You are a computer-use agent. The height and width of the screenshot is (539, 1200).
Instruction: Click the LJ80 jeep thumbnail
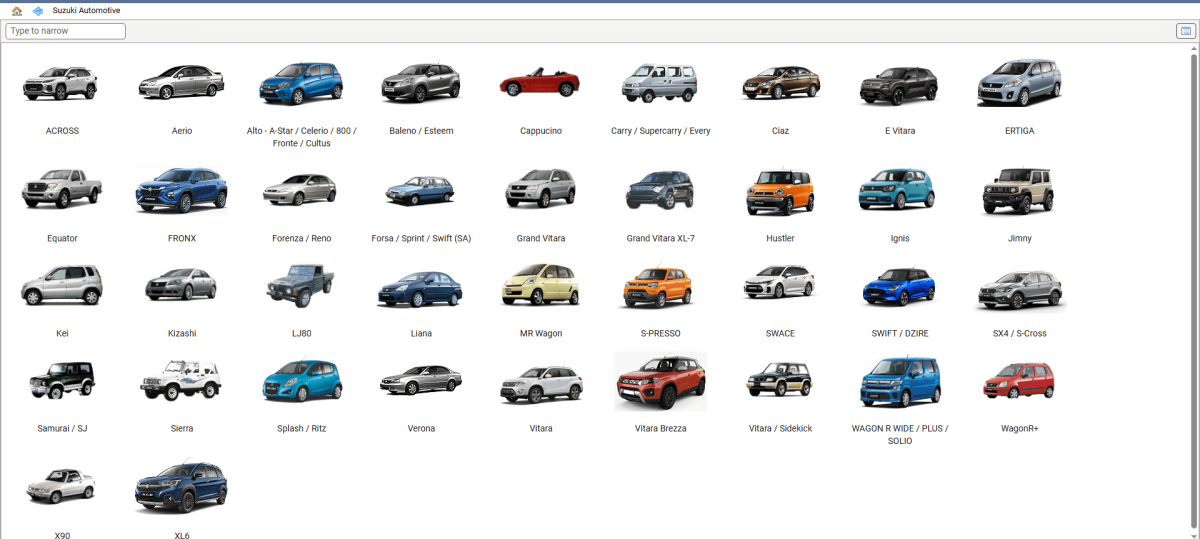pyautogui.click(x=301, y=287)
